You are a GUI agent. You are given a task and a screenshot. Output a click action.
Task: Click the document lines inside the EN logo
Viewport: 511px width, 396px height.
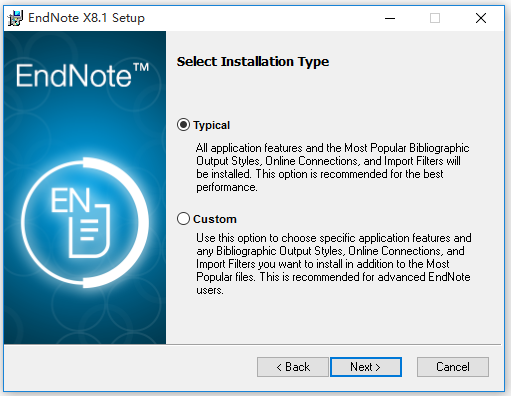click(89, 229)
